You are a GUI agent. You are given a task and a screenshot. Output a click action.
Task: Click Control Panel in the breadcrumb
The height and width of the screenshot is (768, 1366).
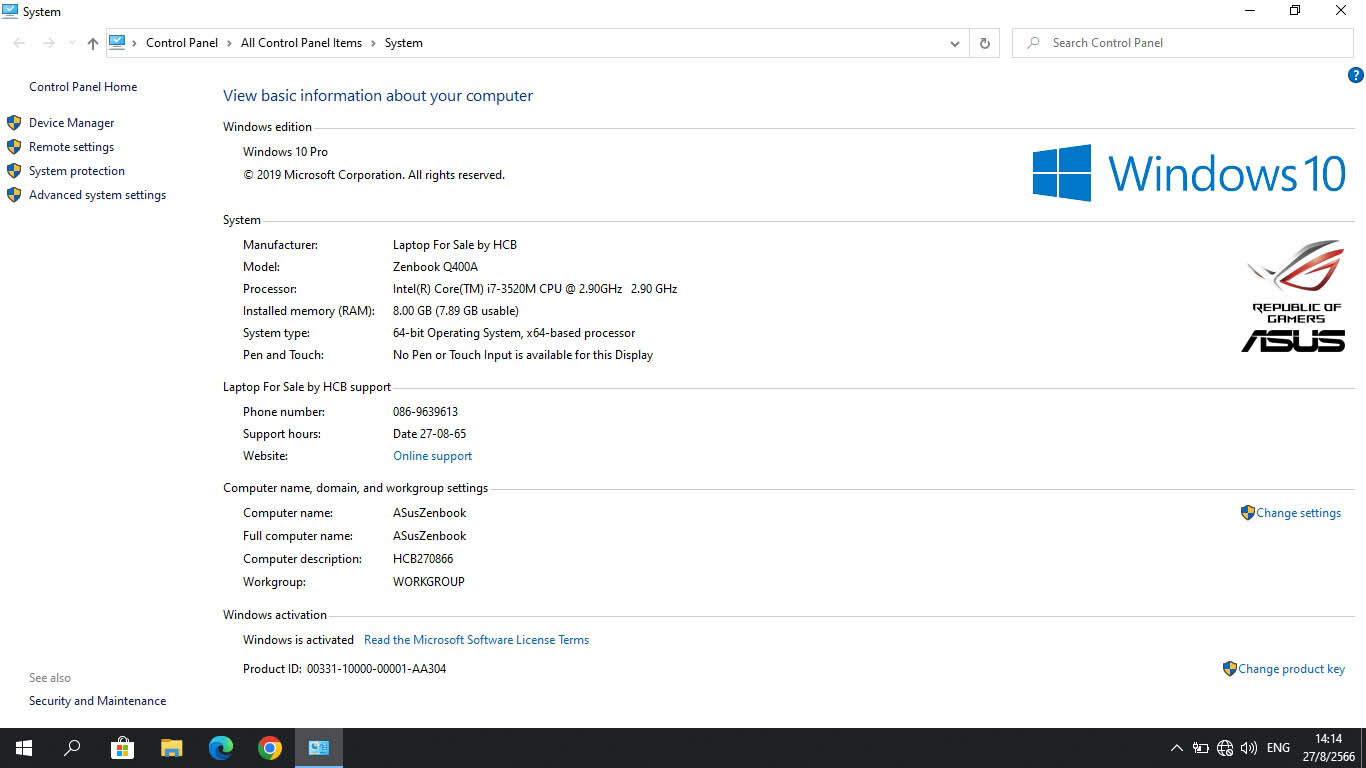coord(182,43)
